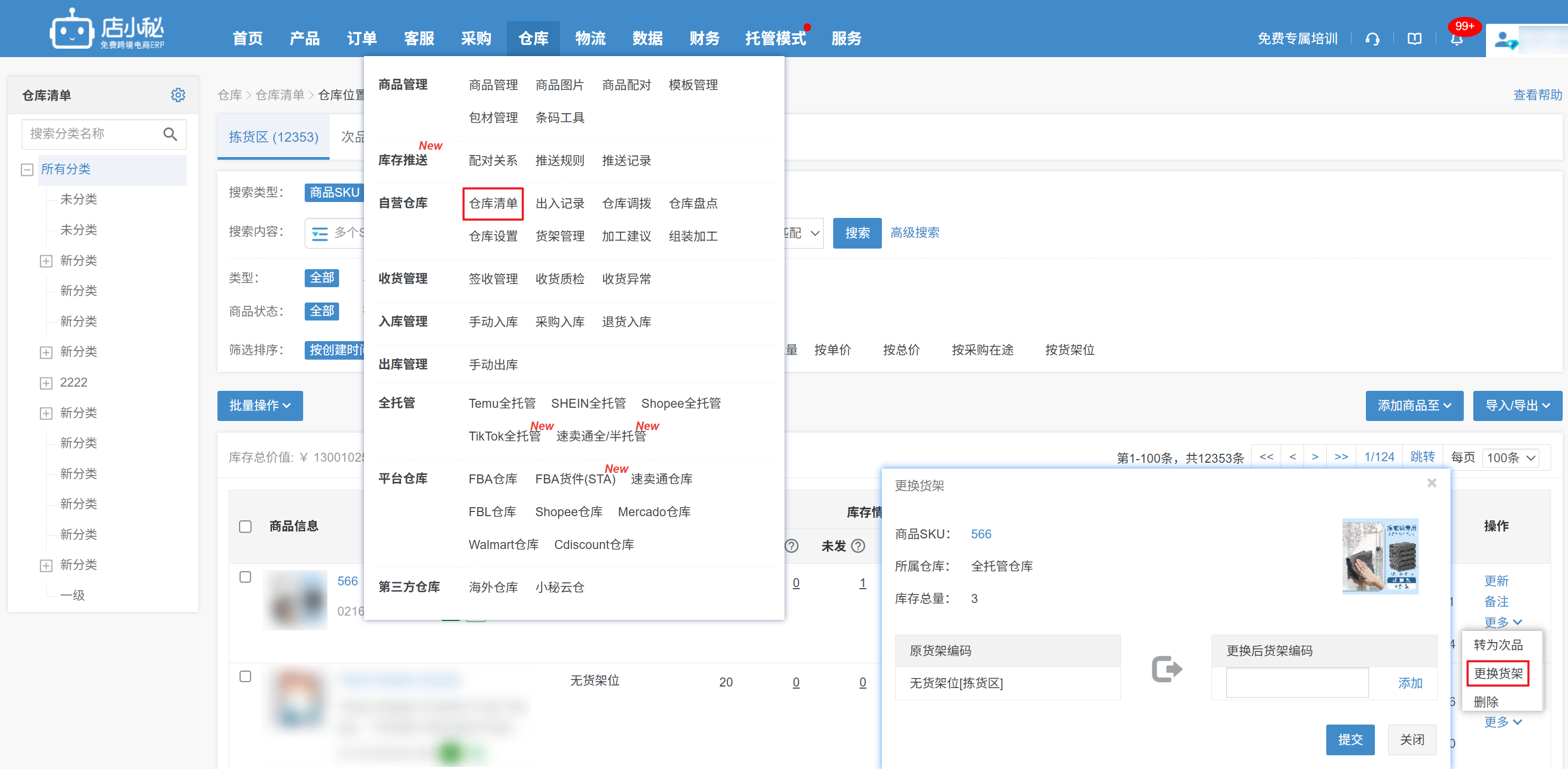
Task: Check the checkbox for product 566 row
Action: pyautogui.click(x=245, y=576)
